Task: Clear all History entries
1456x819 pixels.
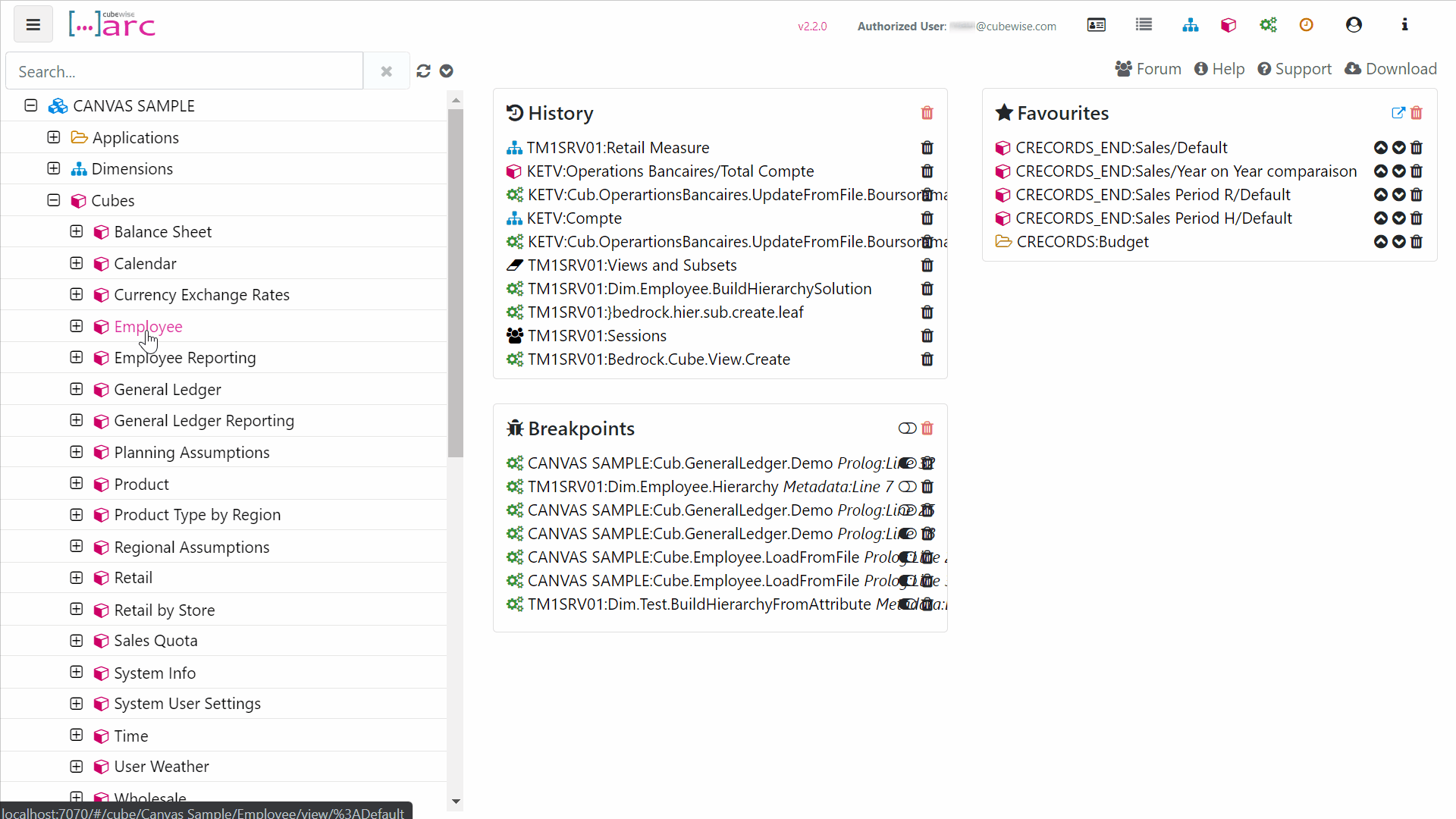Action: 927,113
